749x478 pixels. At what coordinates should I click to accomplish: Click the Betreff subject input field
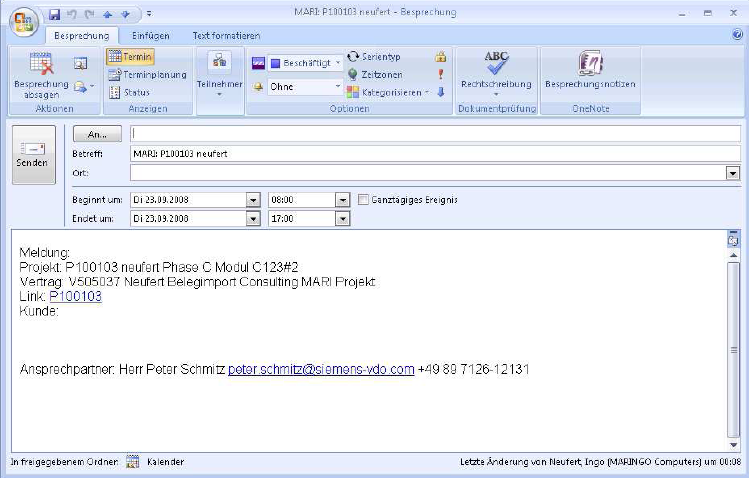[x=434, y=154]
